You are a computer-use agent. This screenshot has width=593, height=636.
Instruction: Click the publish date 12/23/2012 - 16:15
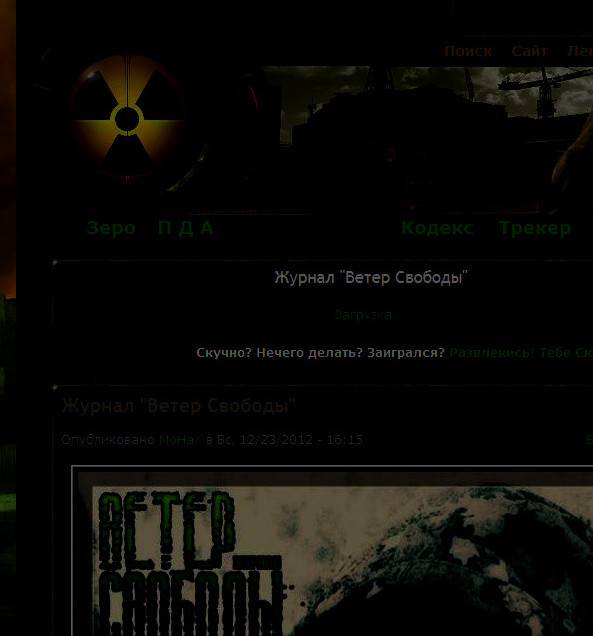[x=301, y=440]
